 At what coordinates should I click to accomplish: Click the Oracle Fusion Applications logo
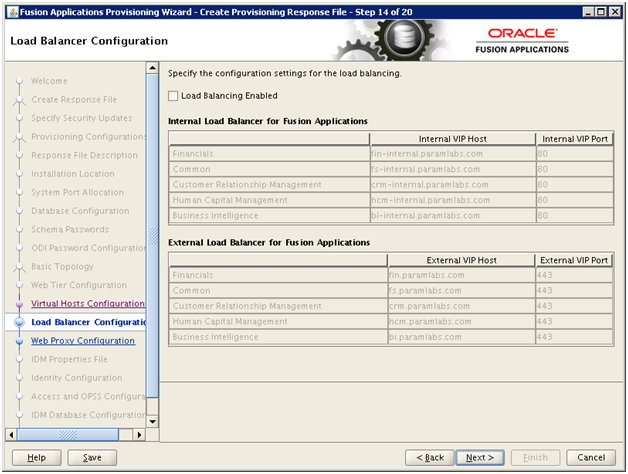pos(522,41)
